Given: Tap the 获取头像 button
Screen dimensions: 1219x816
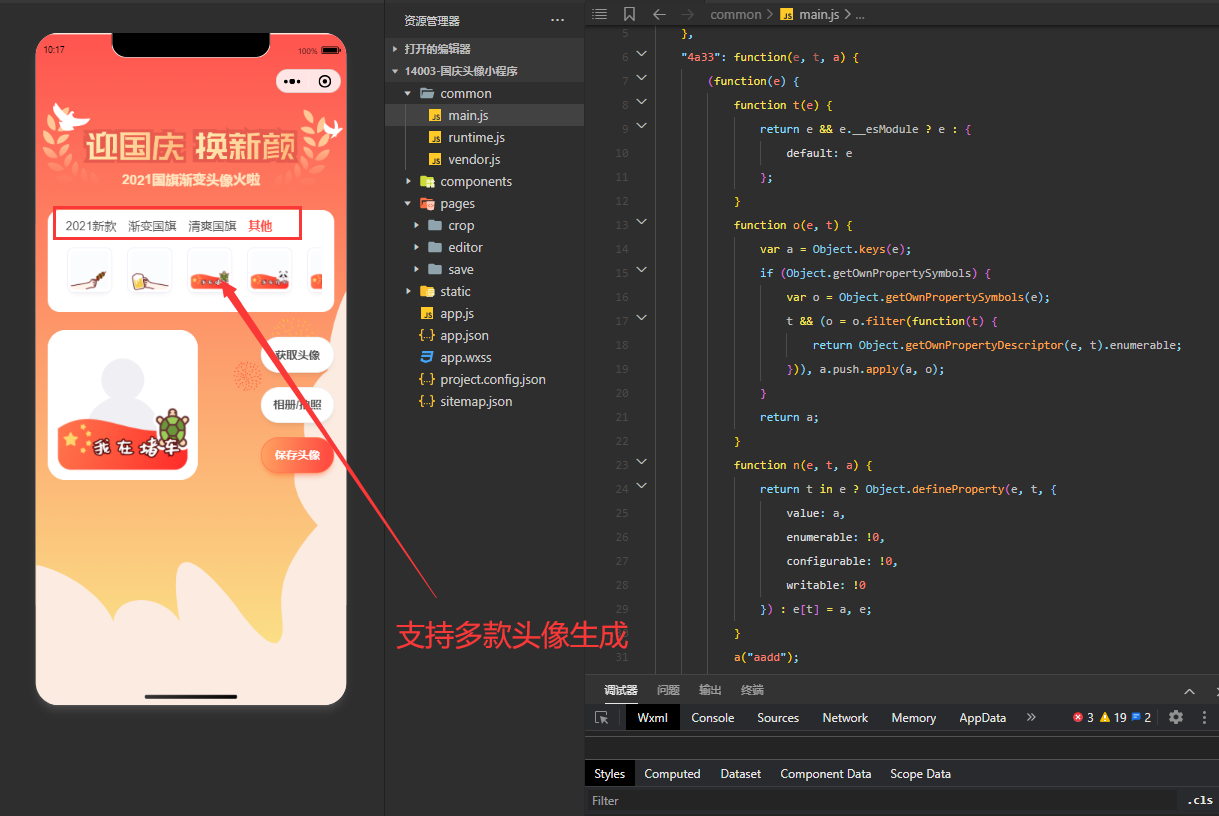Looking at the screenshot, I should coord(297,355).
